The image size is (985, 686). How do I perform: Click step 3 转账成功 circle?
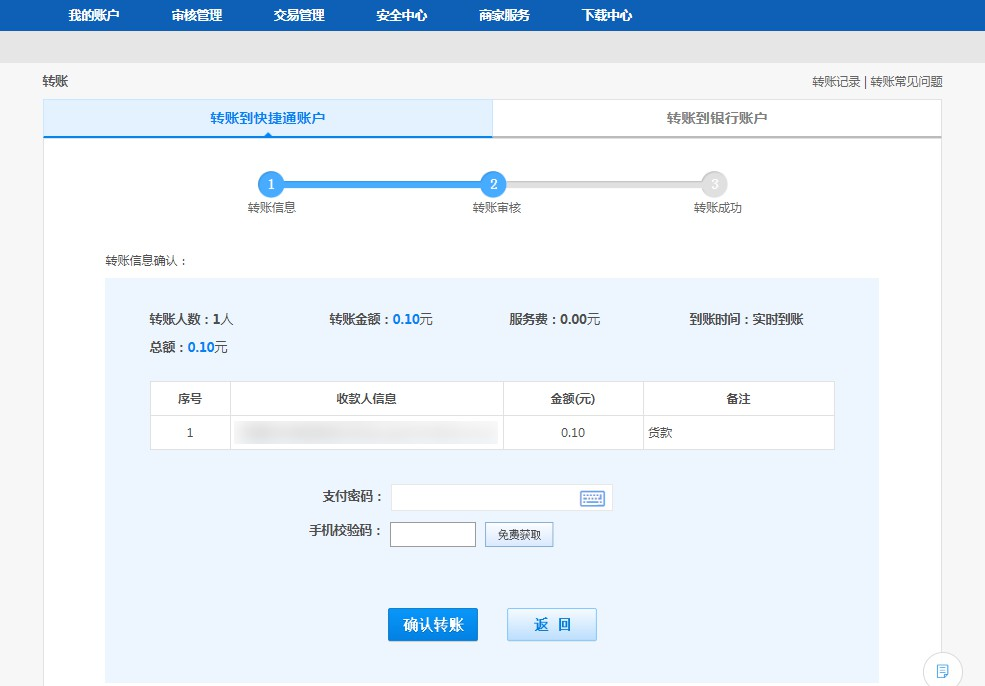(x=714, y=184)
